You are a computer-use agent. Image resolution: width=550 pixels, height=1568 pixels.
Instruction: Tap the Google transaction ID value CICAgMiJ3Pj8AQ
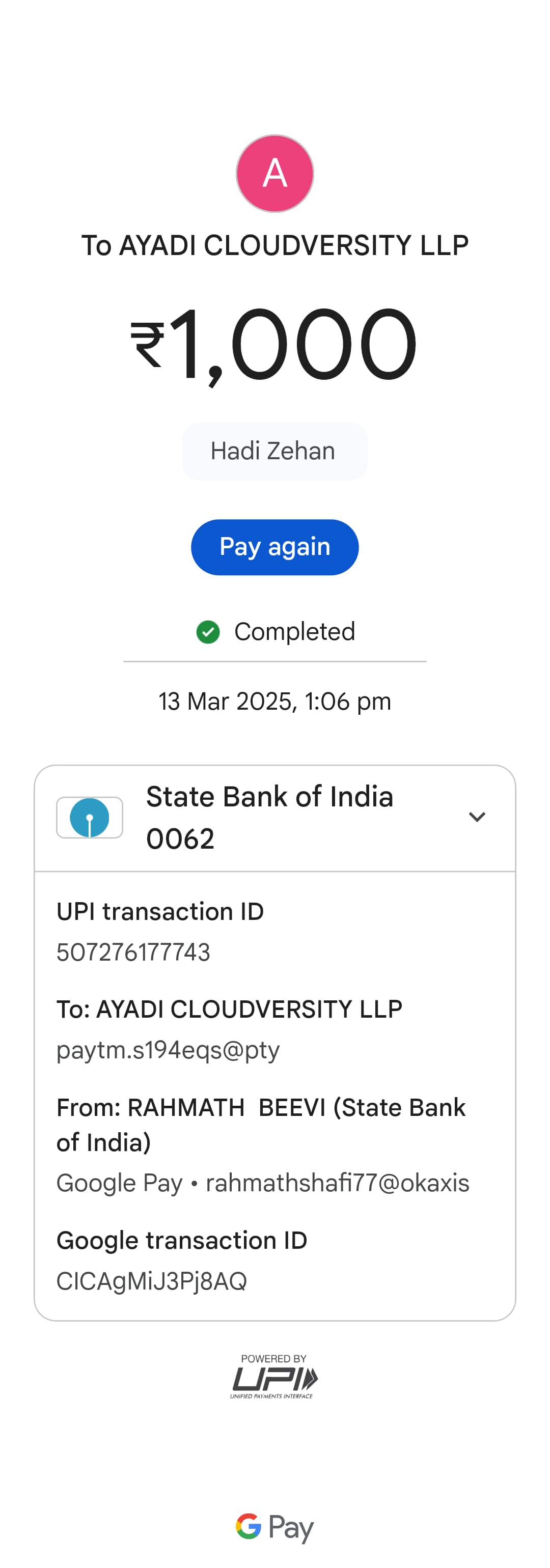tap(152, 1281)
